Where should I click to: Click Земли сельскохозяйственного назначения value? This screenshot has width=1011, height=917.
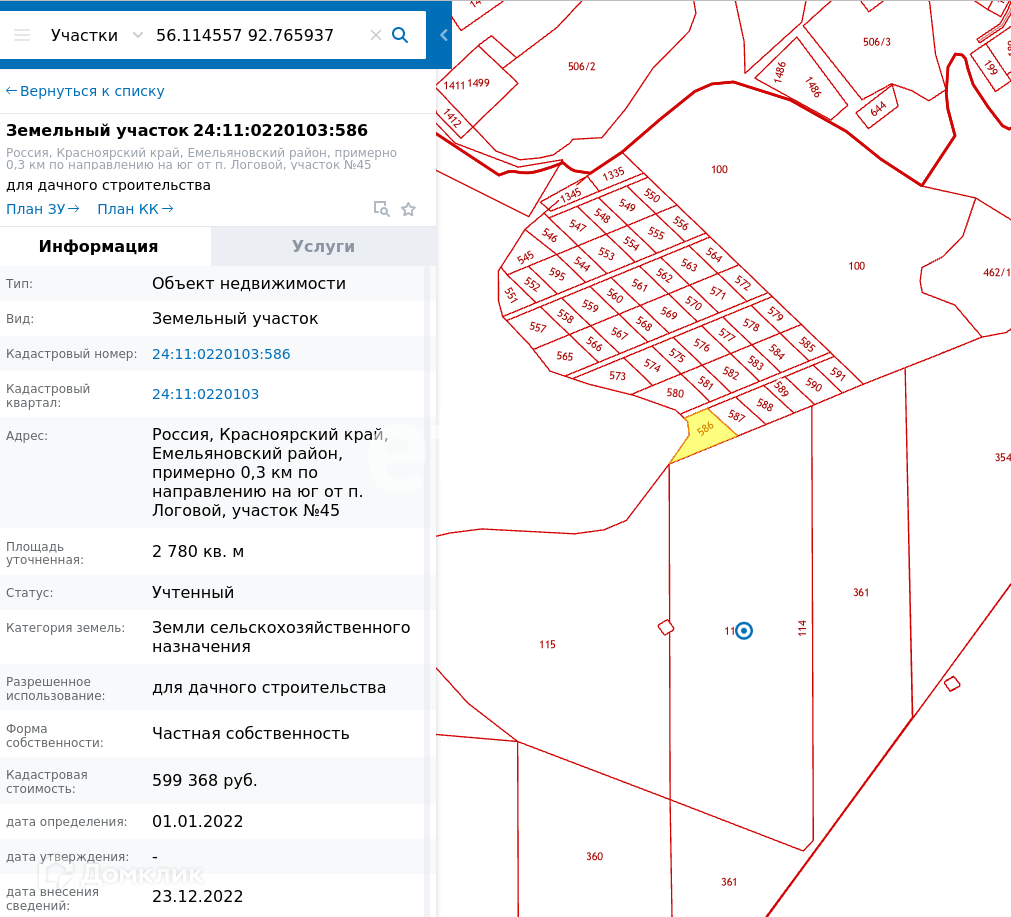[281, 636]
